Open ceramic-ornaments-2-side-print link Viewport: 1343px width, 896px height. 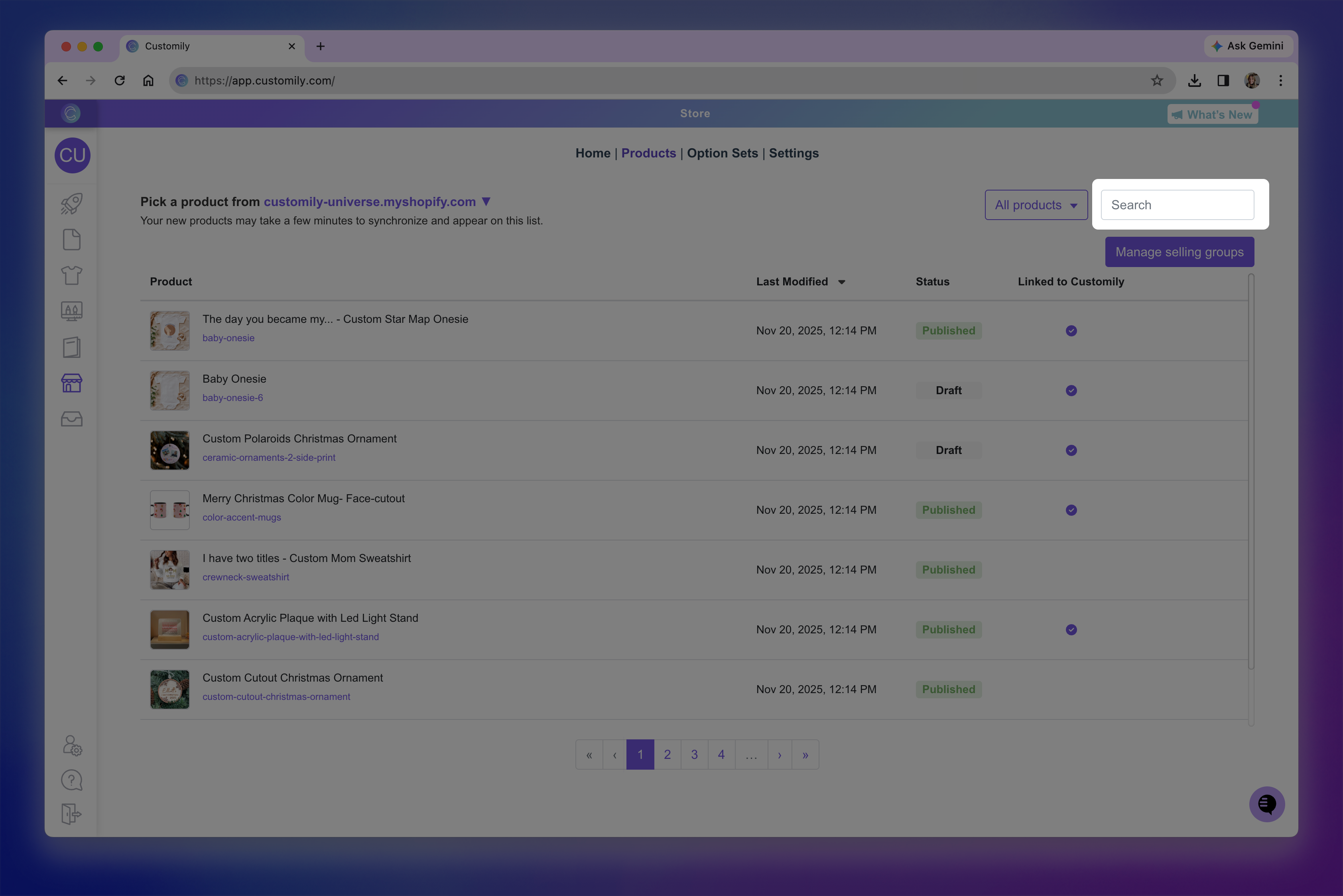[x=269, y=458]
